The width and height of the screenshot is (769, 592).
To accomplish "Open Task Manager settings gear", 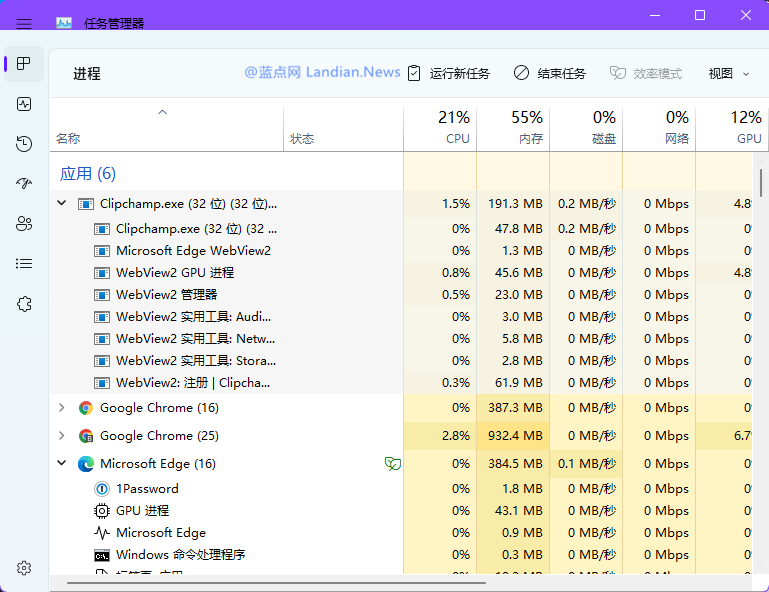I will 24,568.
